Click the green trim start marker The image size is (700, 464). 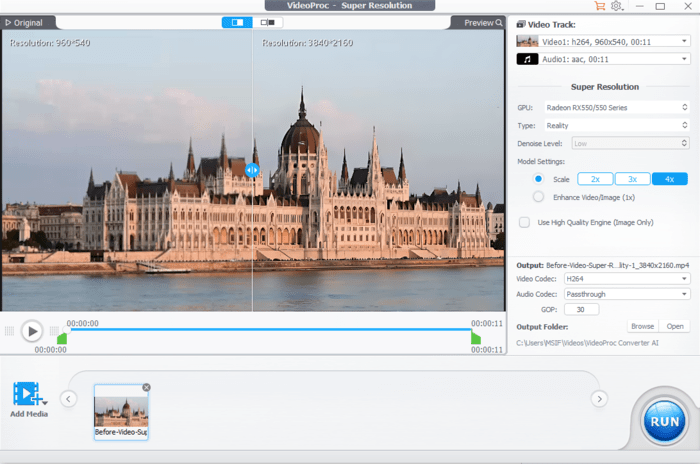tap(62, 338)
